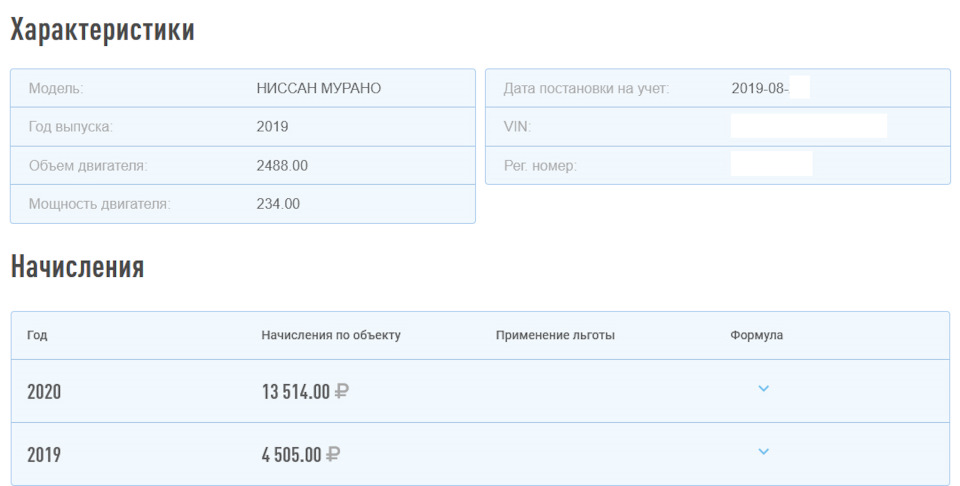Screen dimensions: 960x486
Task: Click the Начисления section heading
Action: (77, 266)
